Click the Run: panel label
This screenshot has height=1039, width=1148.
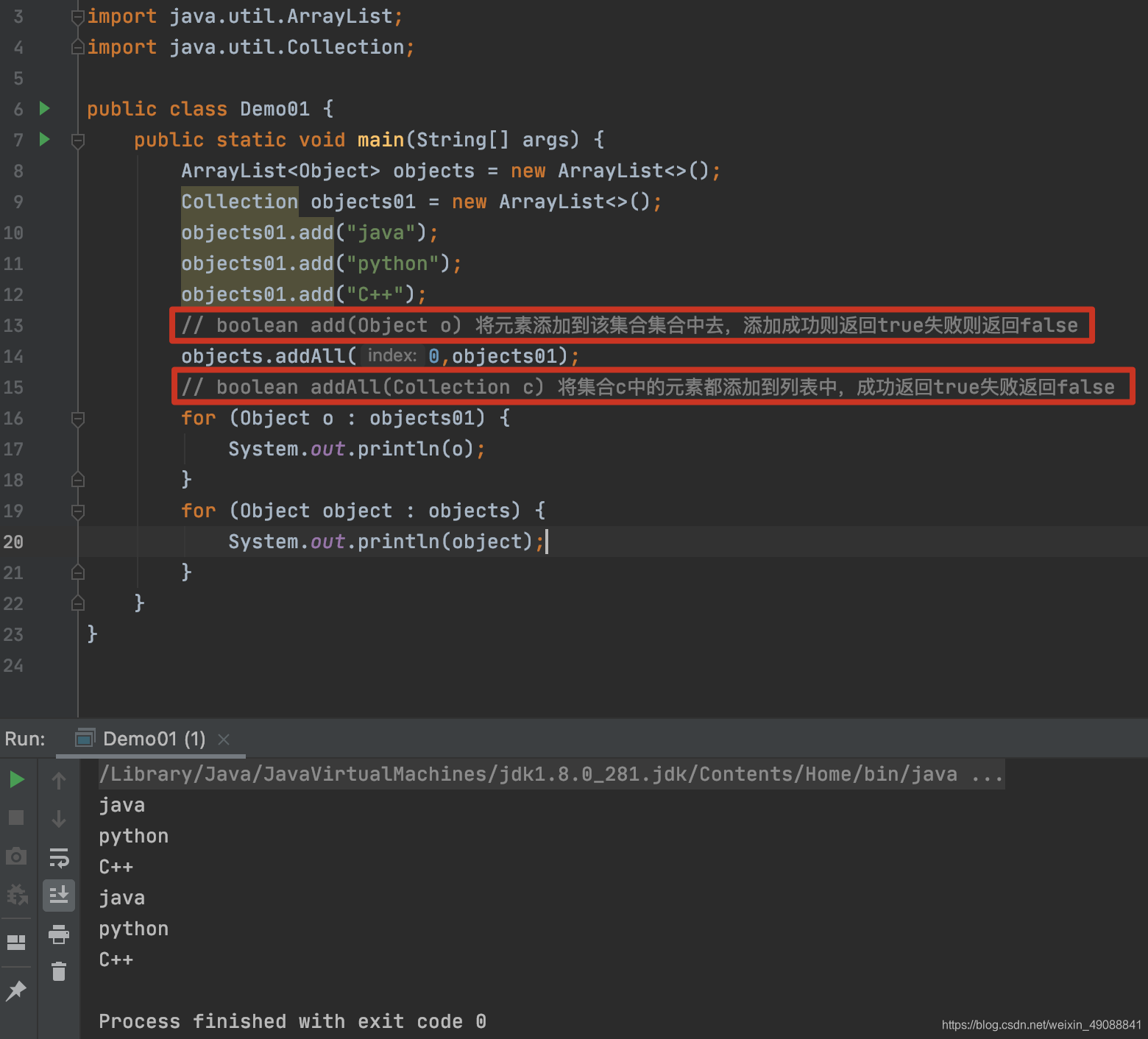25,739
